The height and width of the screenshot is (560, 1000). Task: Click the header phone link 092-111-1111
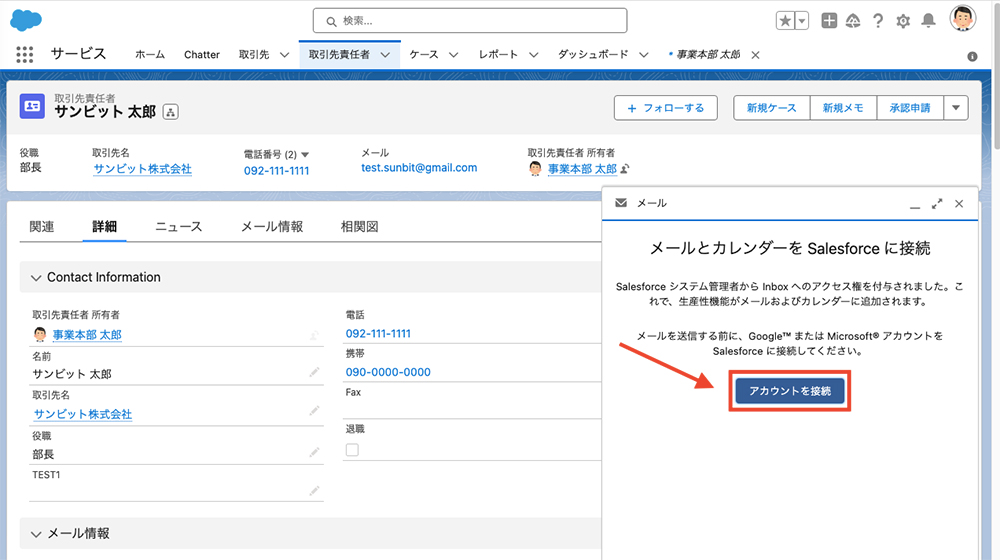click(x=276, y=171)
